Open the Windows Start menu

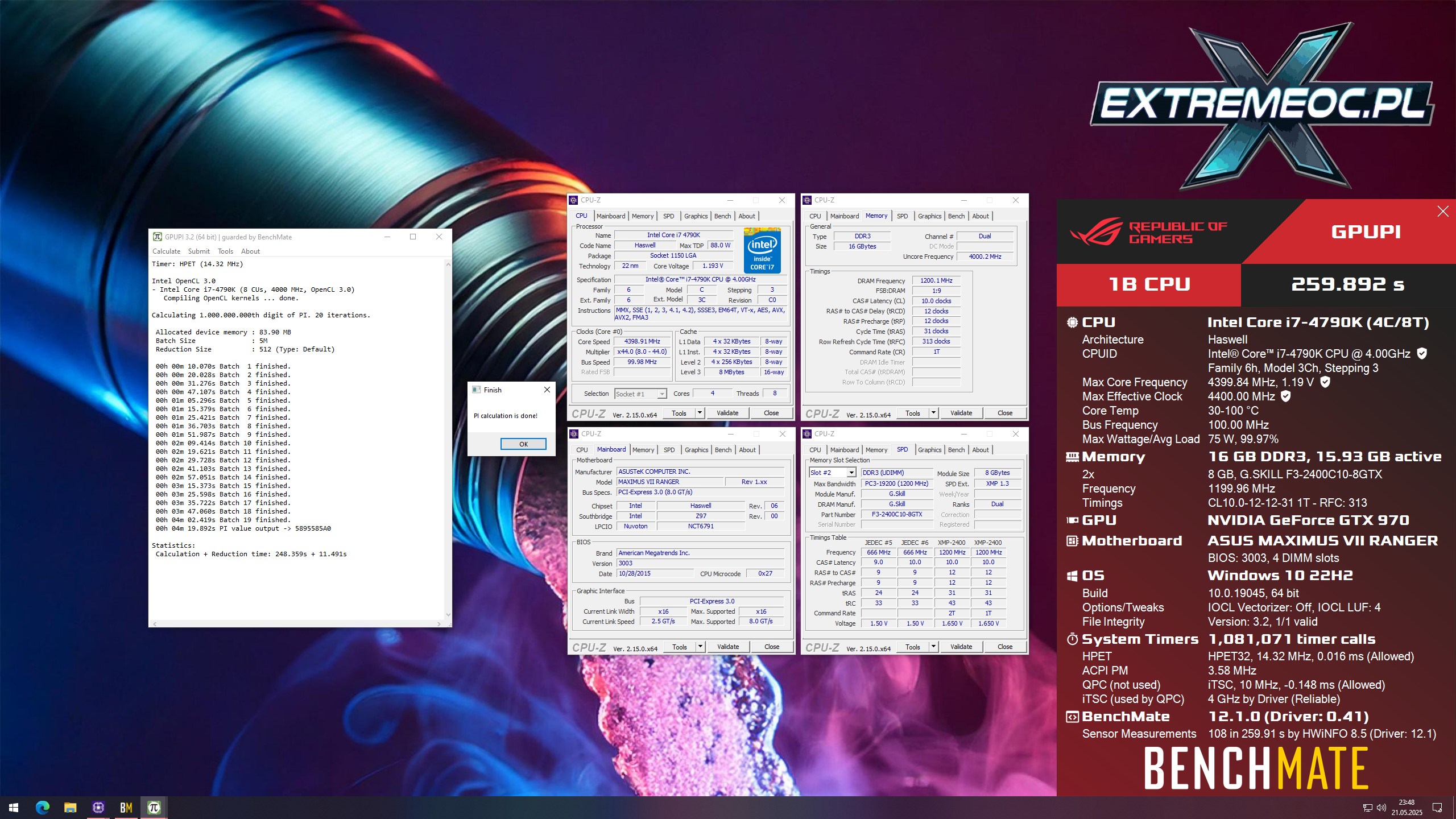click(14, 808)
